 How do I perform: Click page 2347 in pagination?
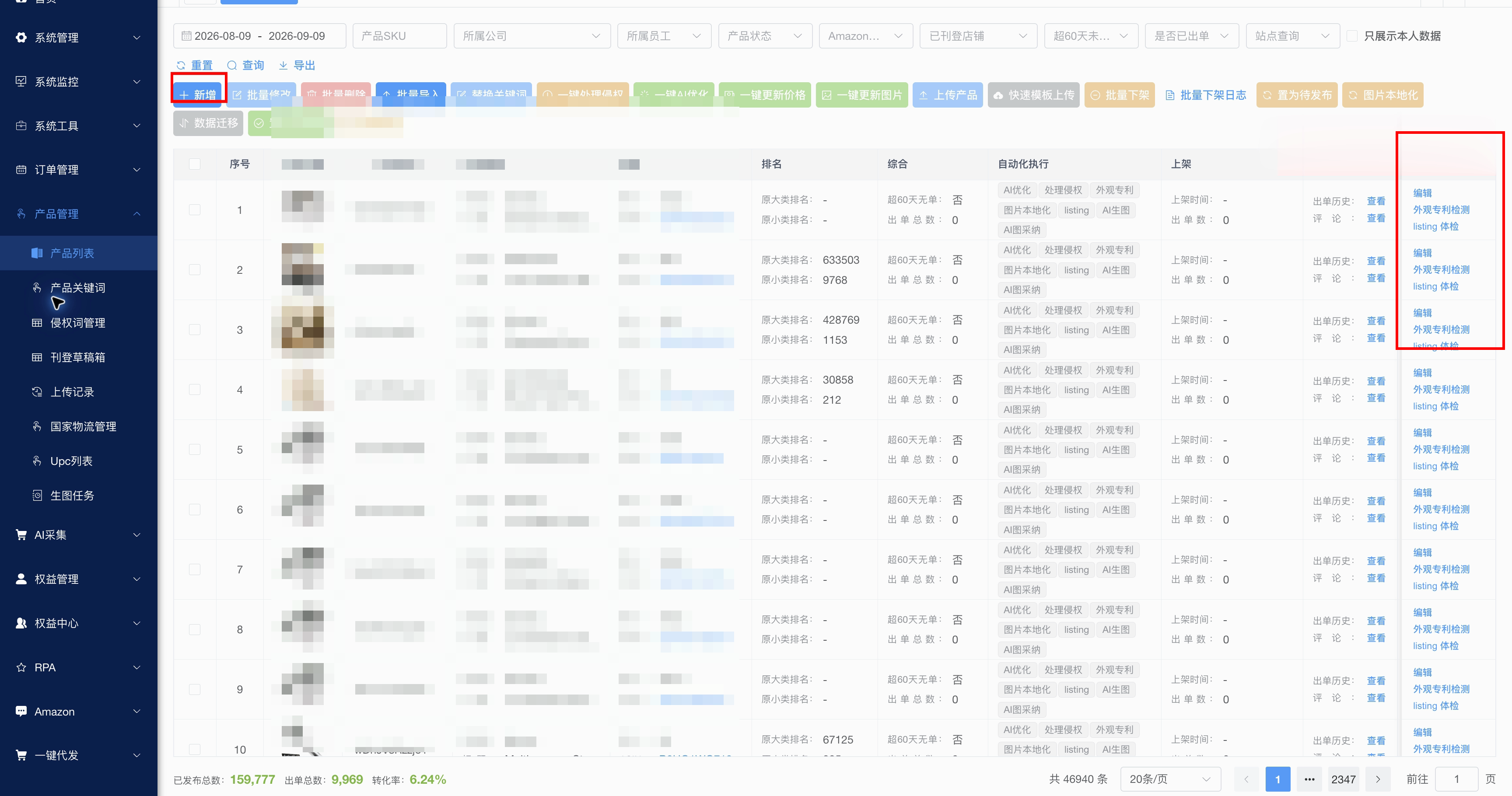click(x=1343, y=779)
